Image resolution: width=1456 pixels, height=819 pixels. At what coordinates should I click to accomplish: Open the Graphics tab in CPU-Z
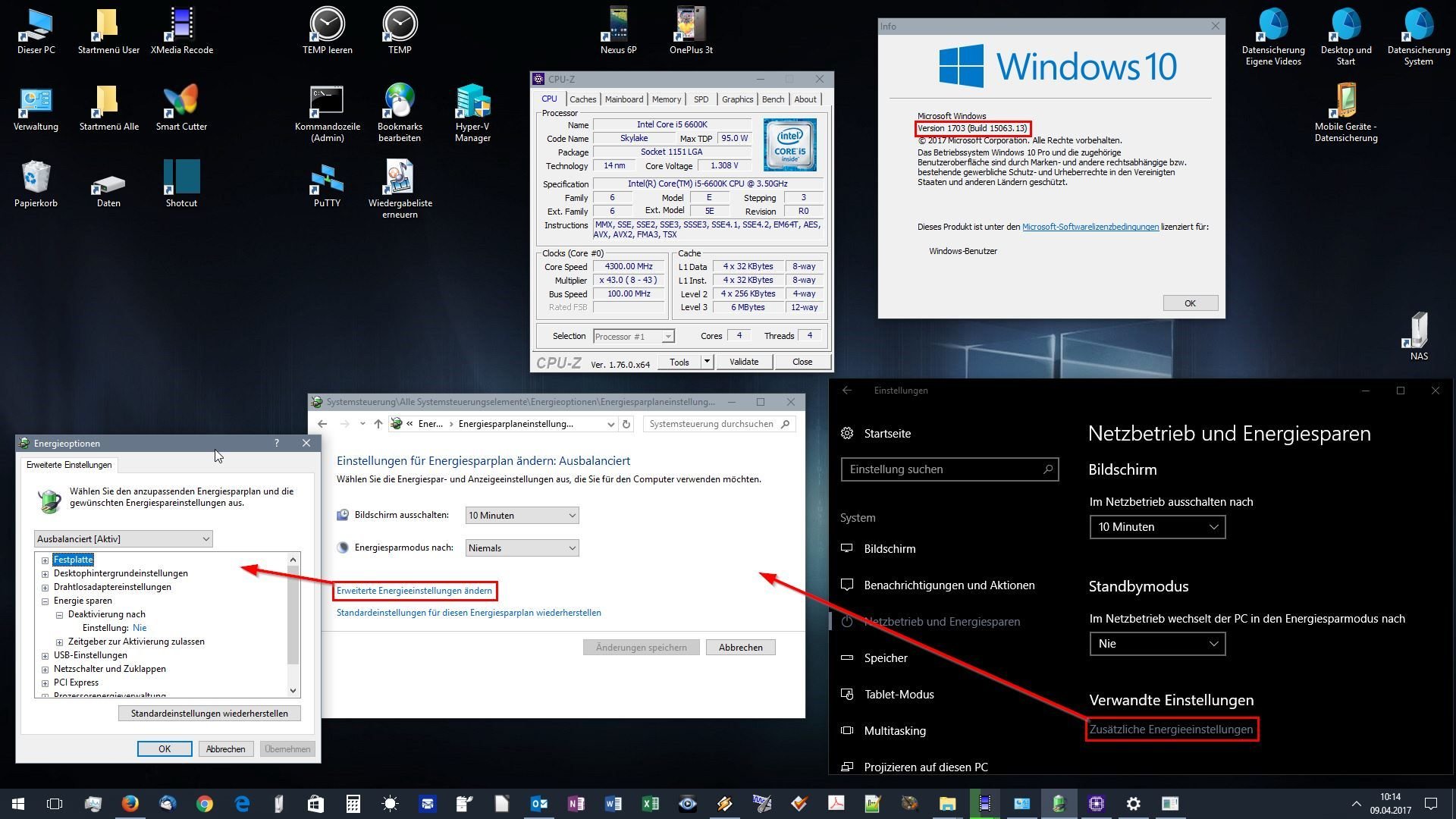[x=737, y=99]
